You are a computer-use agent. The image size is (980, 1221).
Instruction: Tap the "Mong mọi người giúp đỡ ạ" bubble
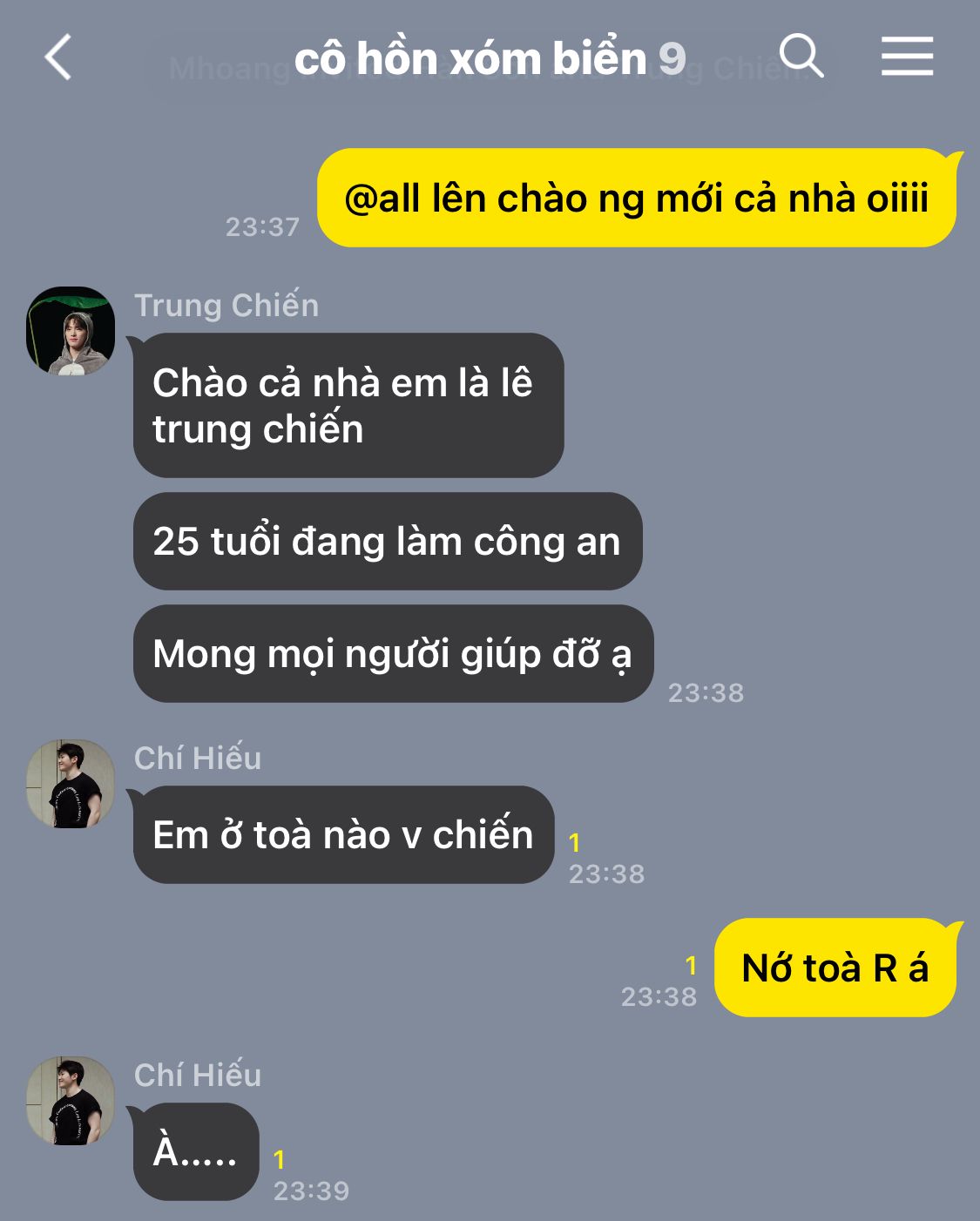click(x=393, y=653)
